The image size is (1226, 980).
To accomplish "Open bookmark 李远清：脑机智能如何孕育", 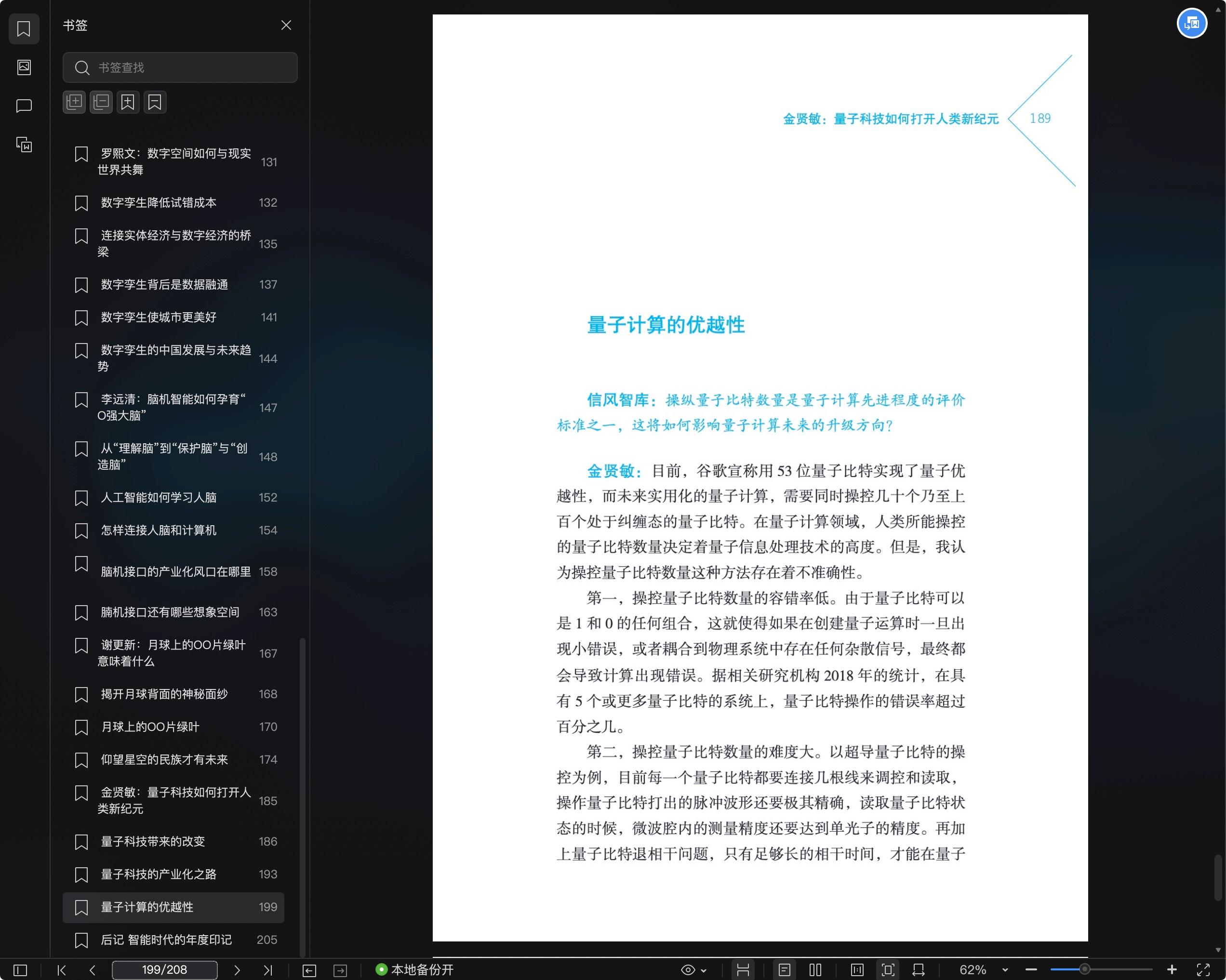I will (x=173, y=407).
